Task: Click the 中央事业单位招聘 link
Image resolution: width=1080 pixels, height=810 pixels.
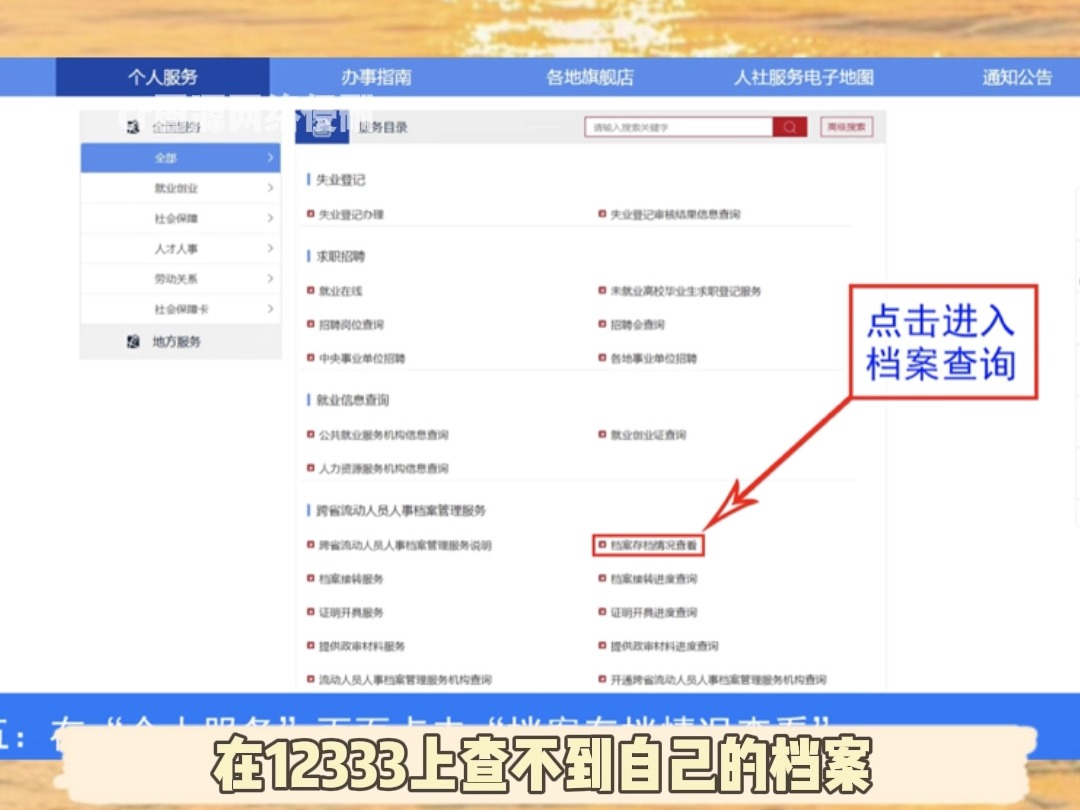Action: tap(362, 359)
